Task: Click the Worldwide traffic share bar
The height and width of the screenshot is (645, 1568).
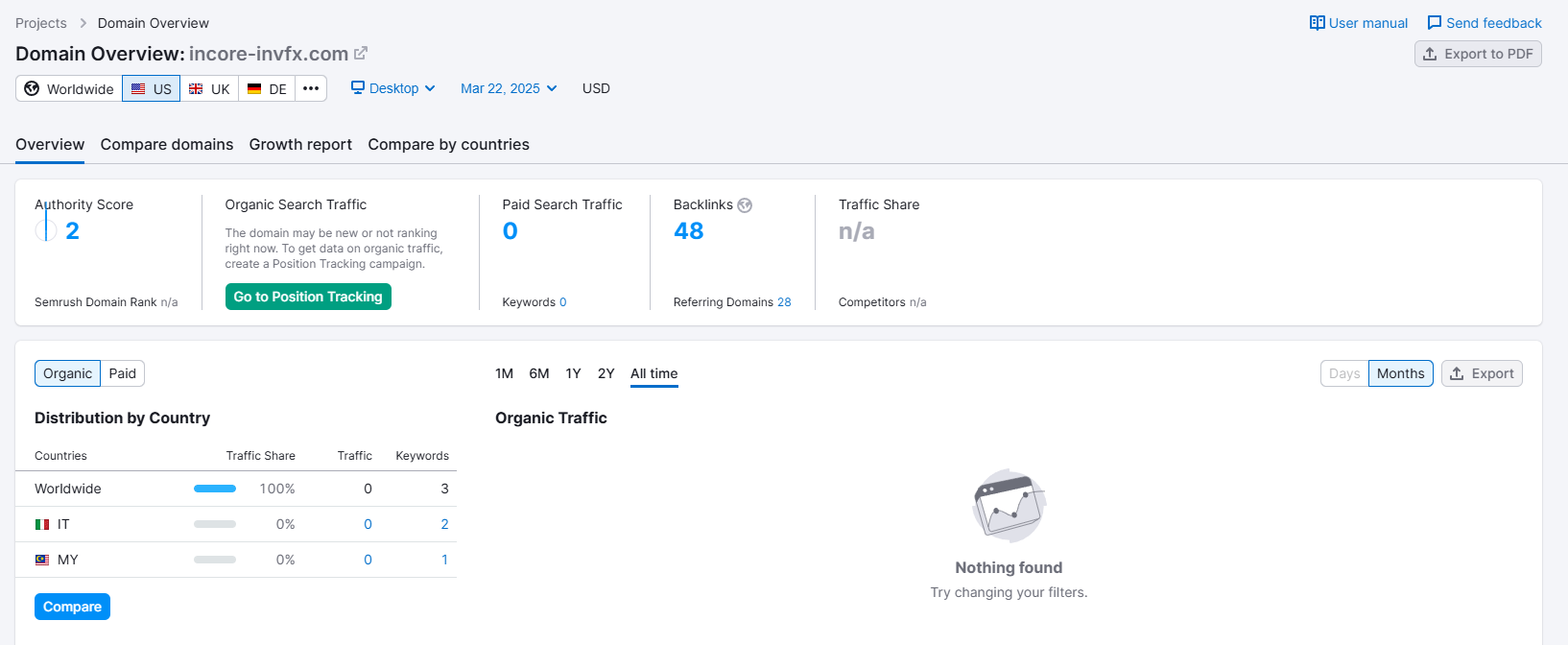Action: tap(215, 489)
